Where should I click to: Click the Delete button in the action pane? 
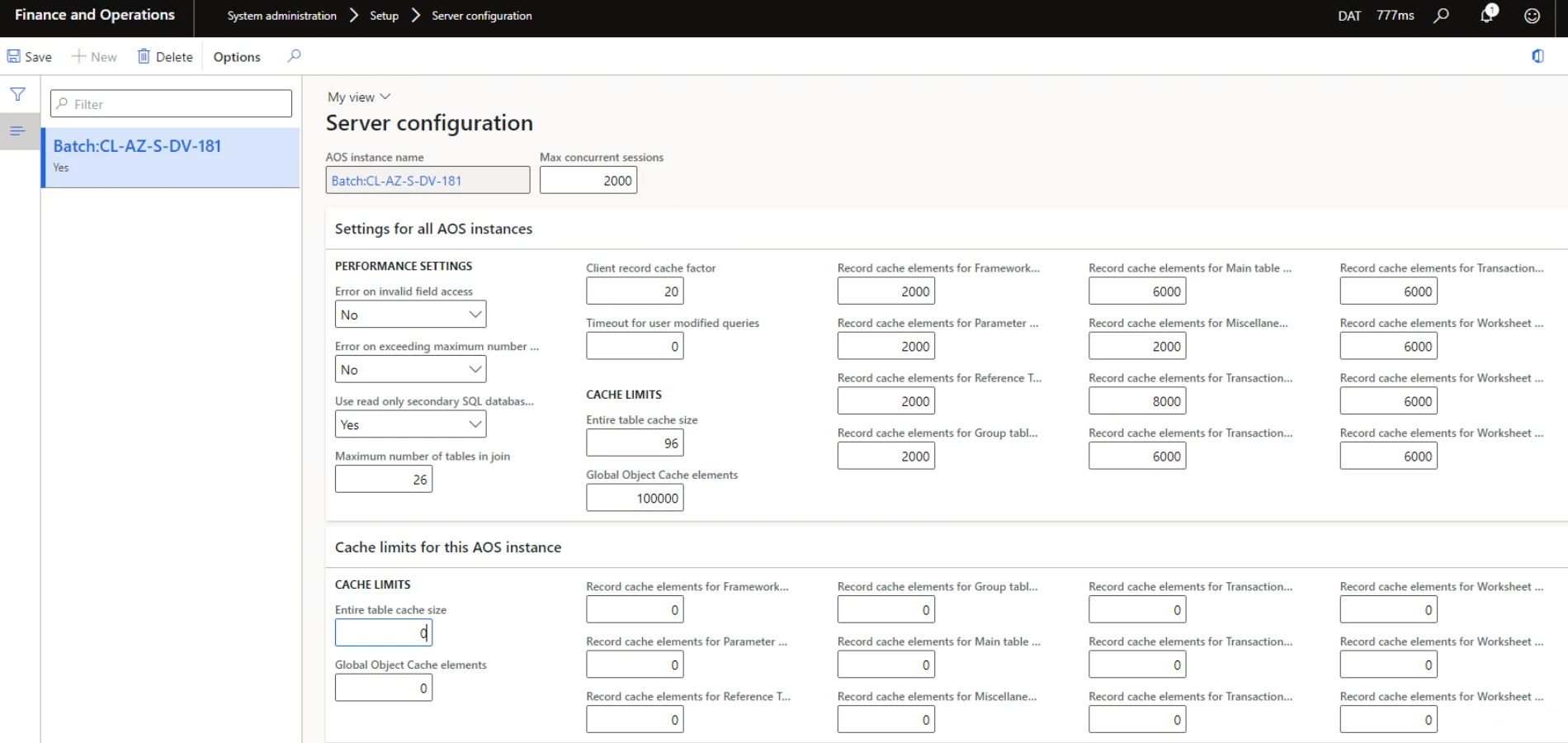coord(165,56)
